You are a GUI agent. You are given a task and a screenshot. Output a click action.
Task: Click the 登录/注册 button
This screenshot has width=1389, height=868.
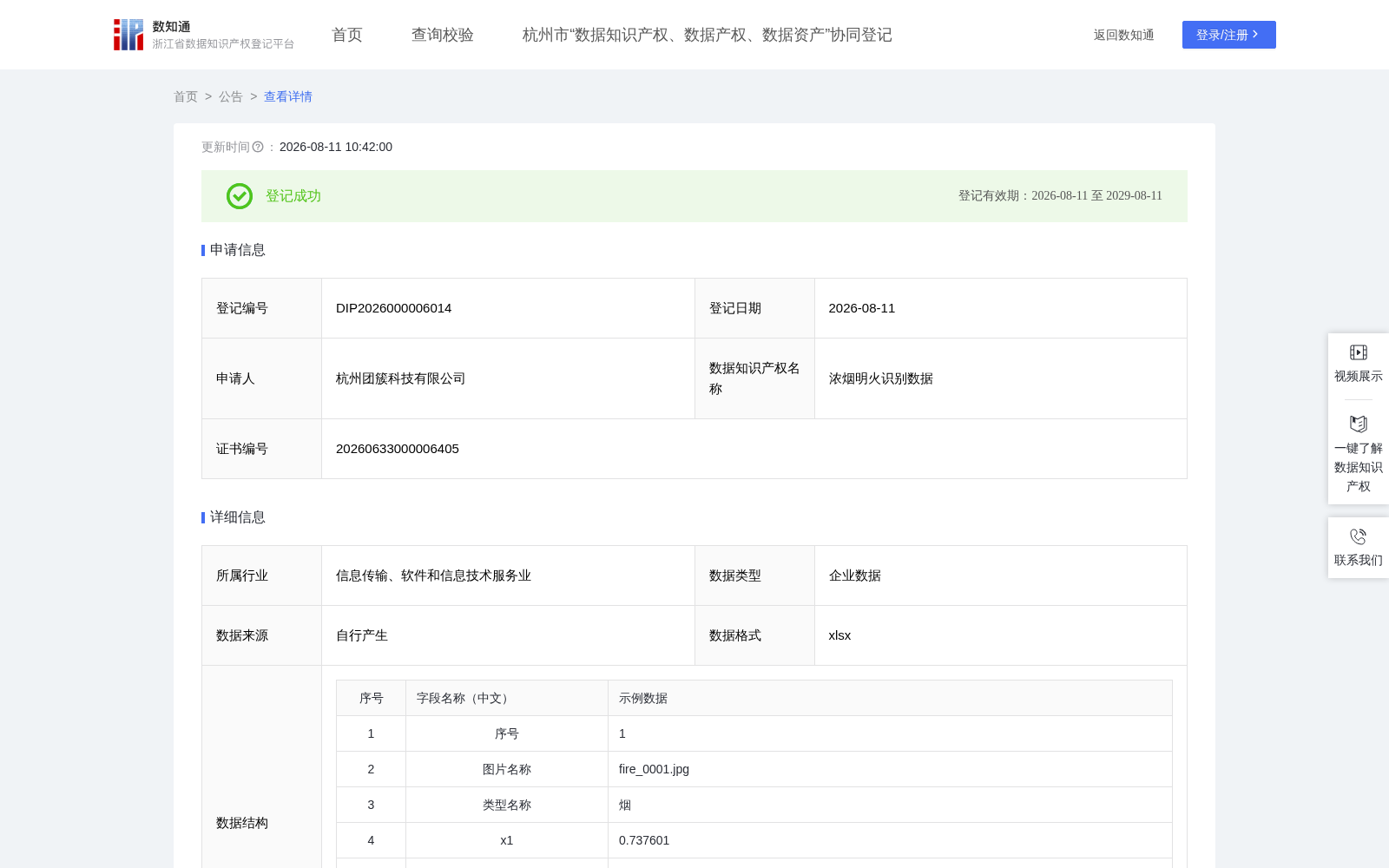pyautogui.click(x=1229, y=35)
